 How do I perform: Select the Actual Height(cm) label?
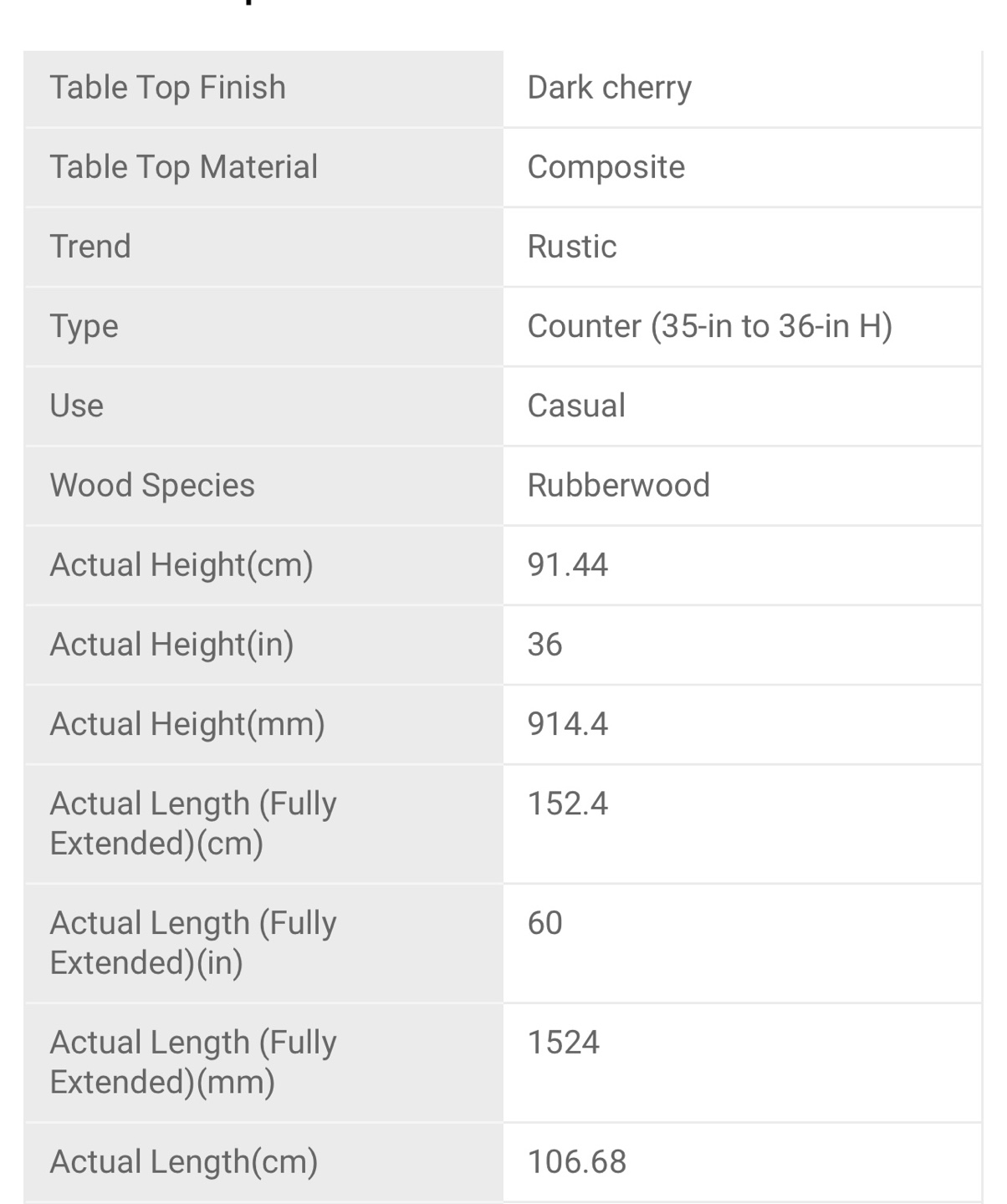tap(181, 564)
